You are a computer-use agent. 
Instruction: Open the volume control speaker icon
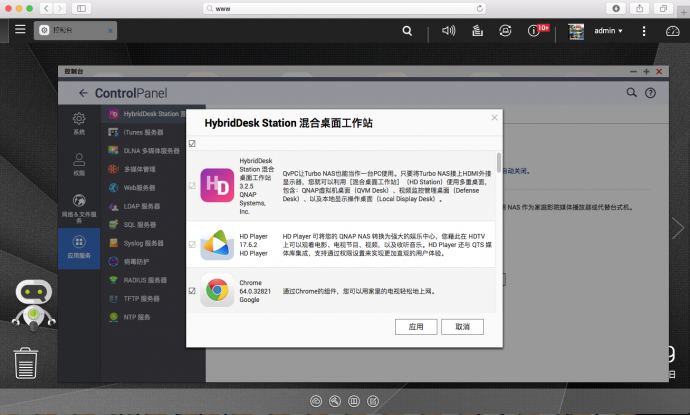448,30
